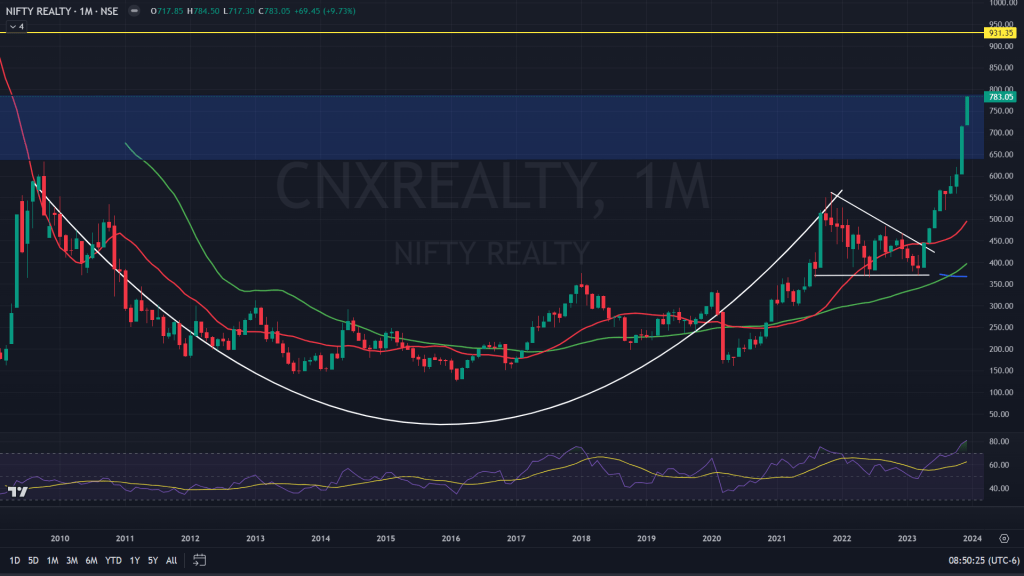Pick the 1Y range option

[x=135, y=560]
